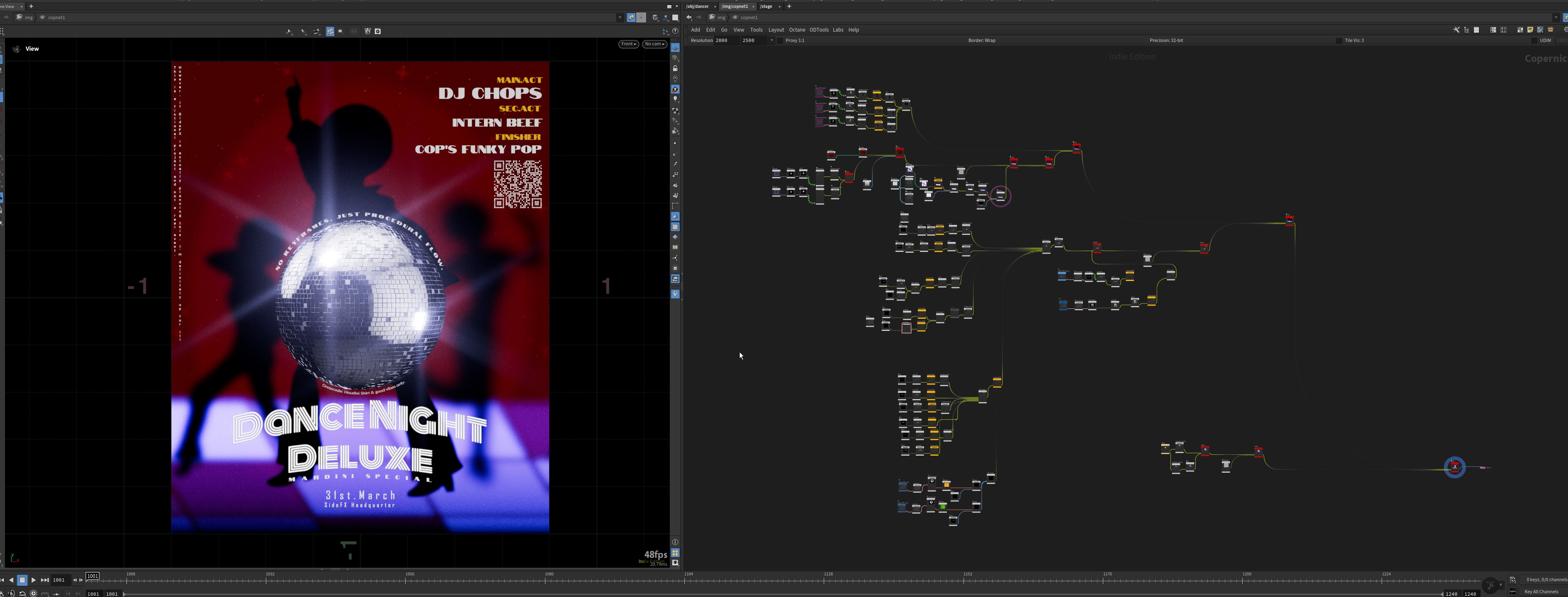Toggle the Proxy 1:1 checkbox
Viewport: 1568px width, 597px height.
(x=780, y=40)
